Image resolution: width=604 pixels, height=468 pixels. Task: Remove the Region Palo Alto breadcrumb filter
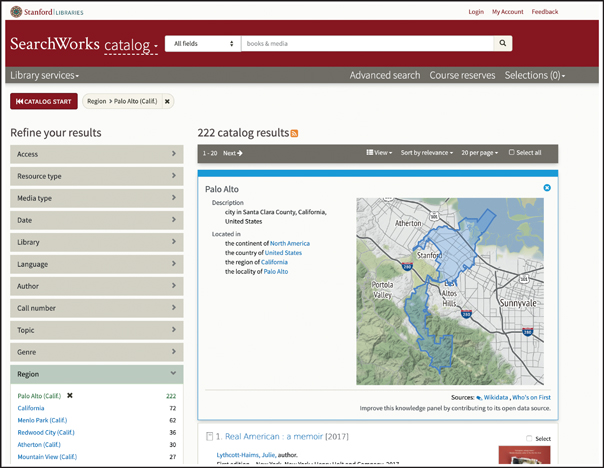[167, 101]
